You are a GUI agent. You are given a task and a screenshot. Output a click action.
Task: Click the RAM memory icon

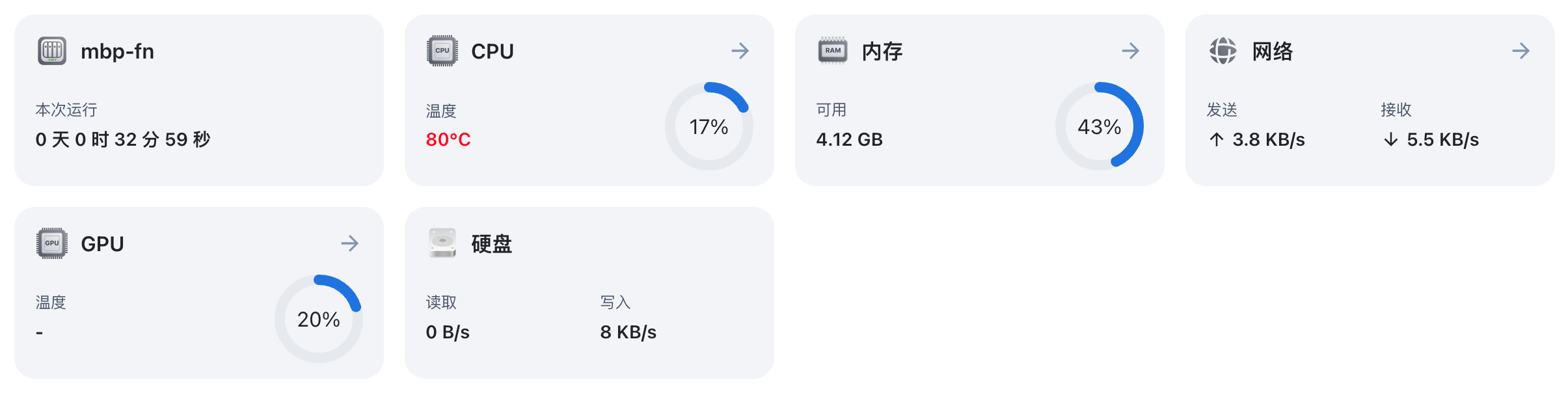[833, 51]
